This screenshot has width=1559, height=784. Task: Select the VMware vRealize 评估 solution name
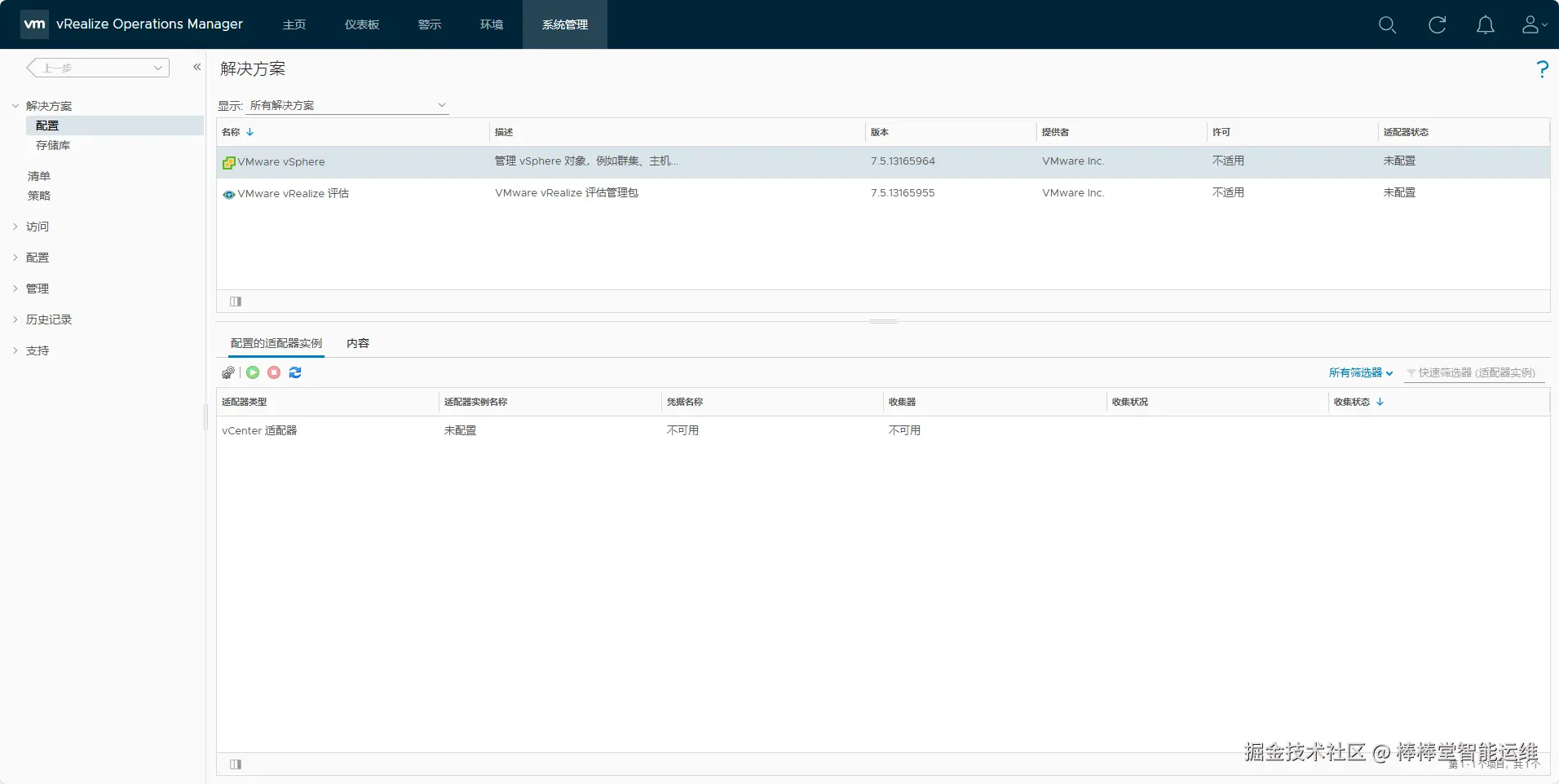(294, 194)
